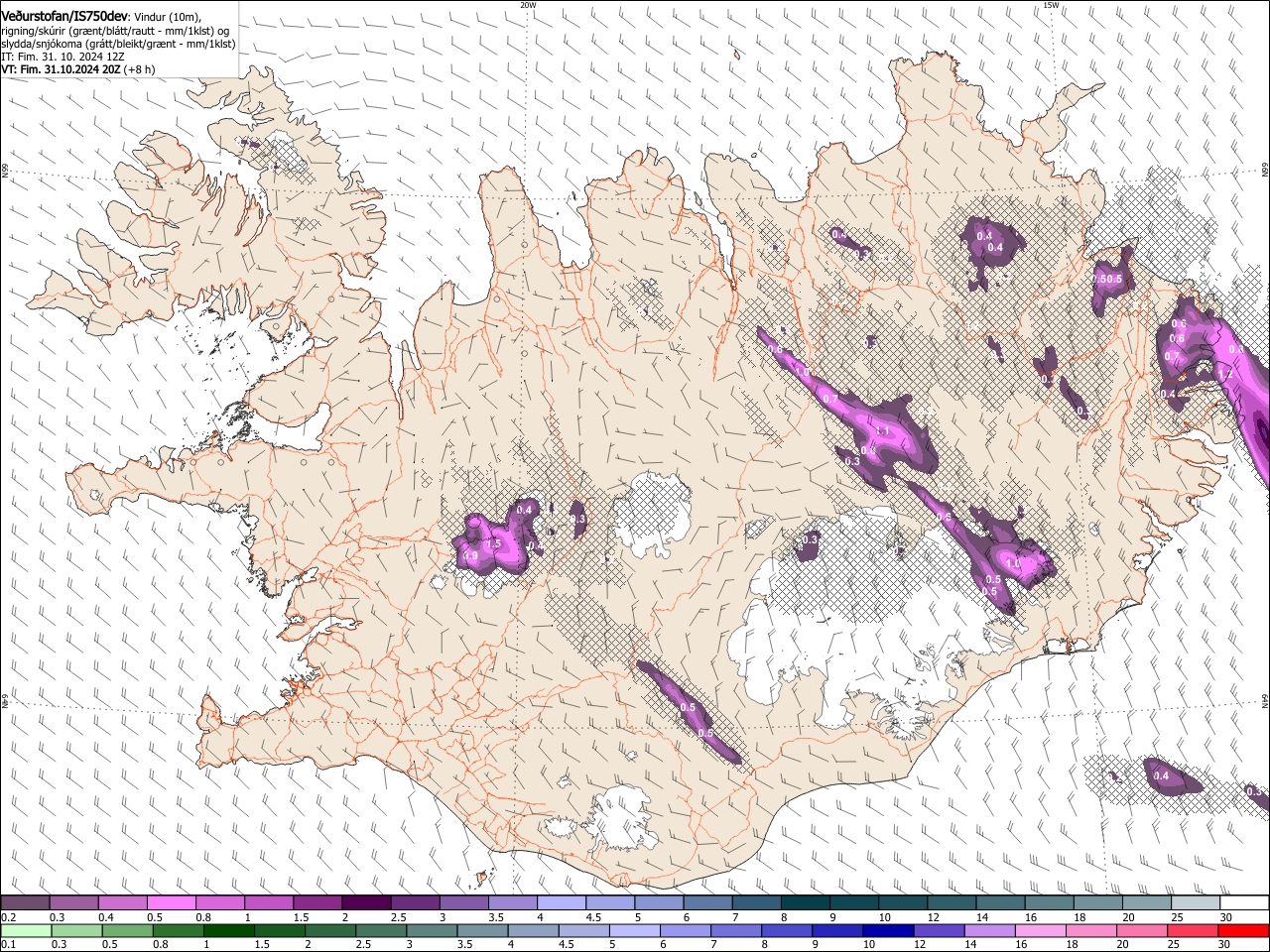Click the pale green 0.1–0.3 rain legend swatch
The width and height of the screenshot is (1270, 952).
(x=26, y=931)
